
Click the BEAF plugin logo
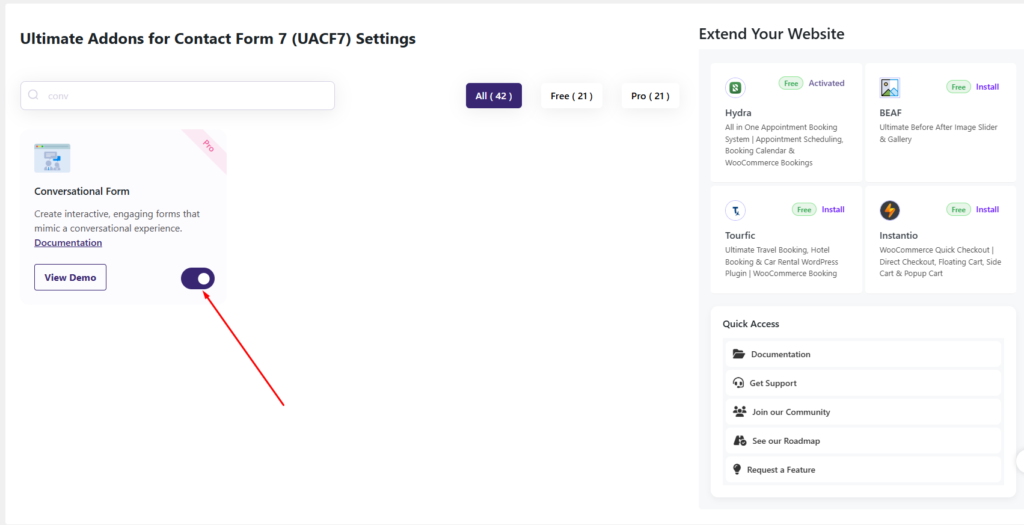[x=889, y=88]
